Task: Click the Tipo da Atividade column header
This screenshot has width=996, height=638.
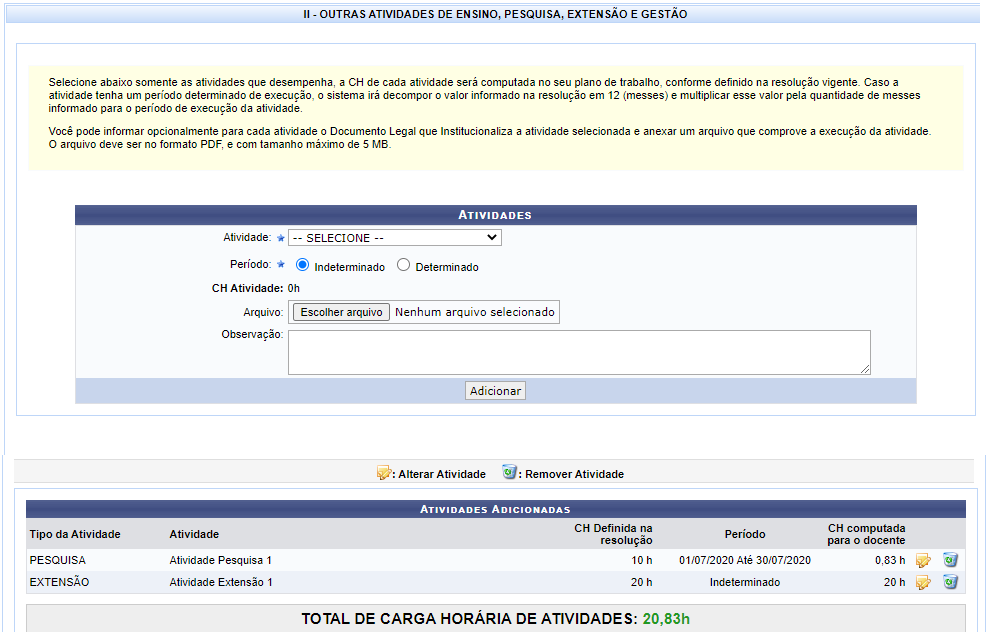Action: pos(75,534)
